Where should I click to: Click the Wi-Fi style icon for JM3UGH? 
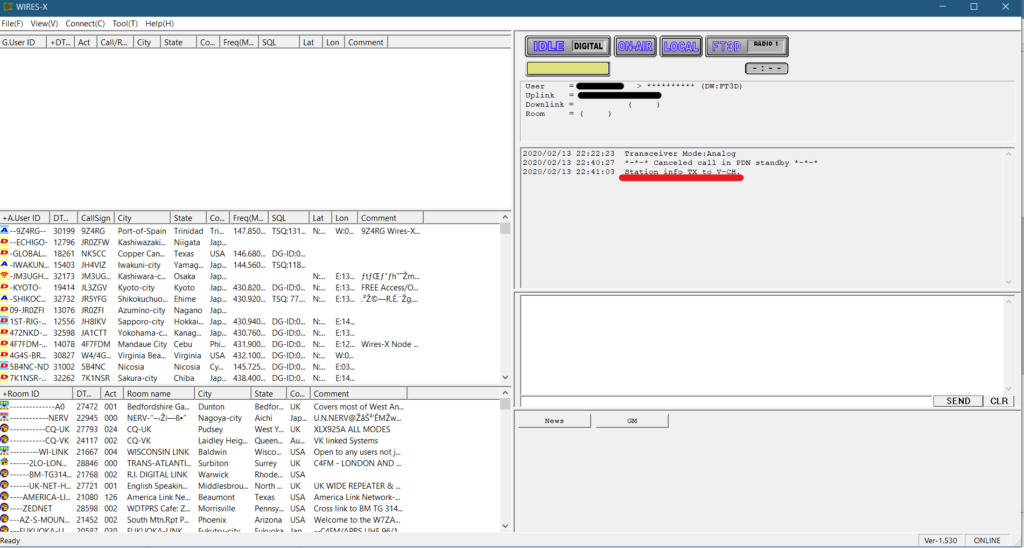pos(5,276)
